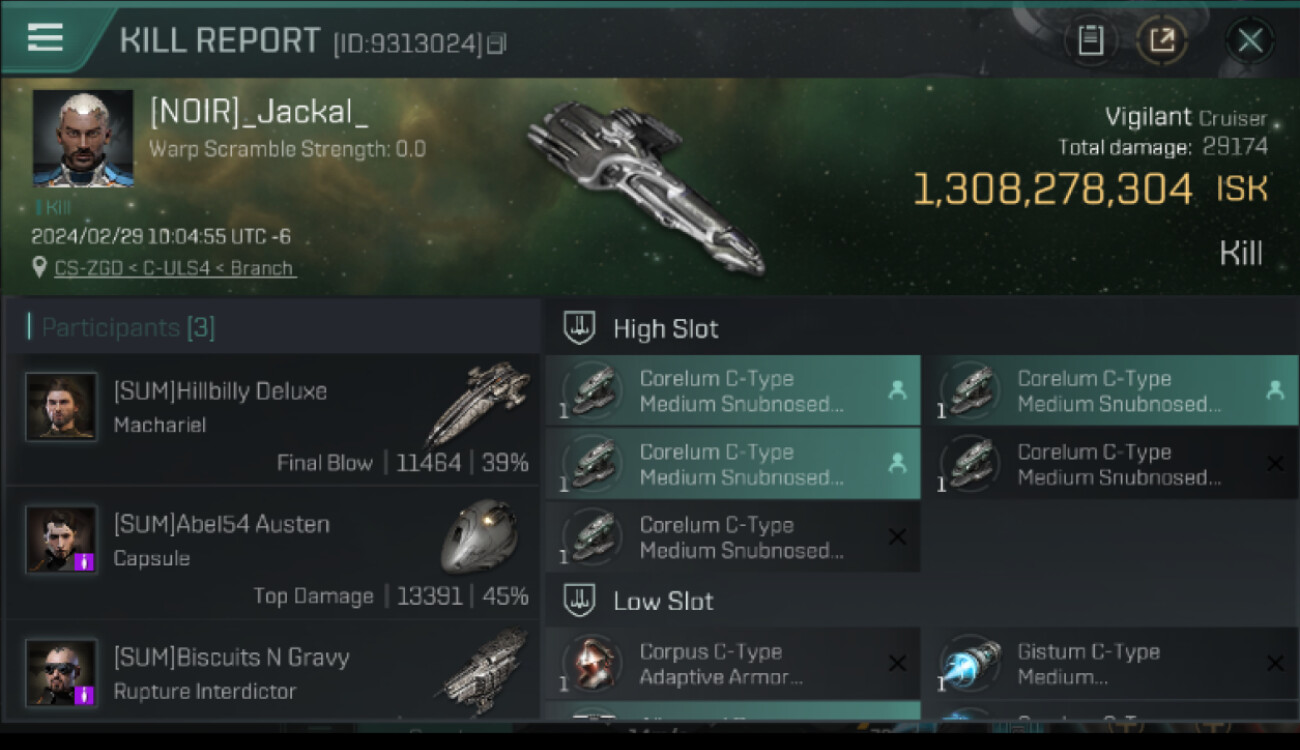
Task: Click the Capsule ship icon
Action: pos(479,536)
